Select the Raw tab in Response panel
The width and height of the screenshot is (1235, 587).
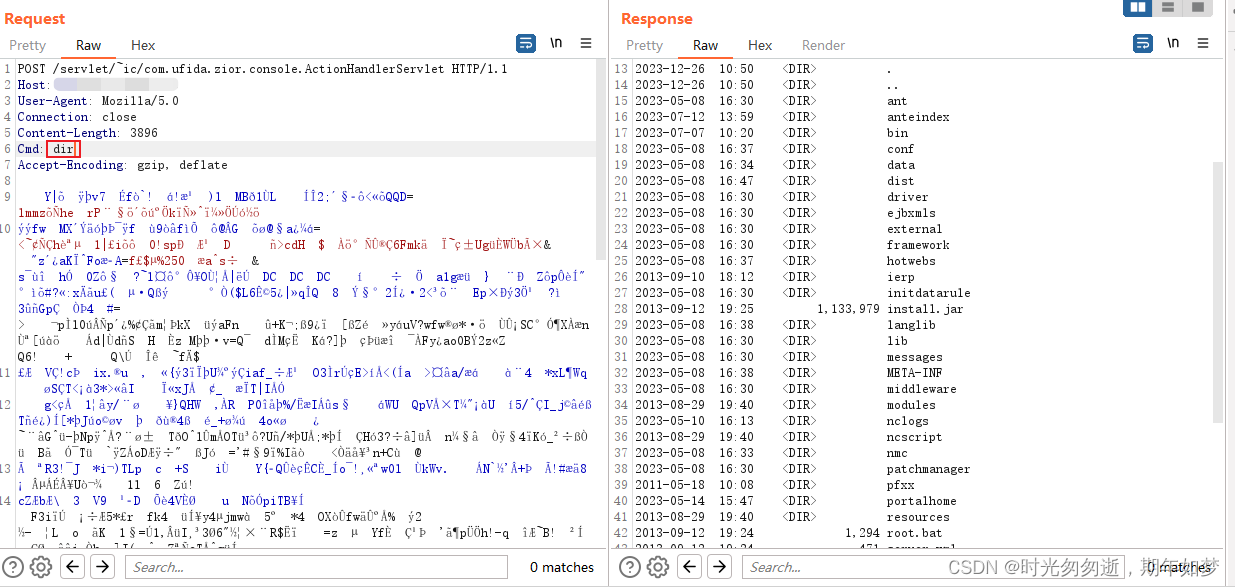point(705,45)
